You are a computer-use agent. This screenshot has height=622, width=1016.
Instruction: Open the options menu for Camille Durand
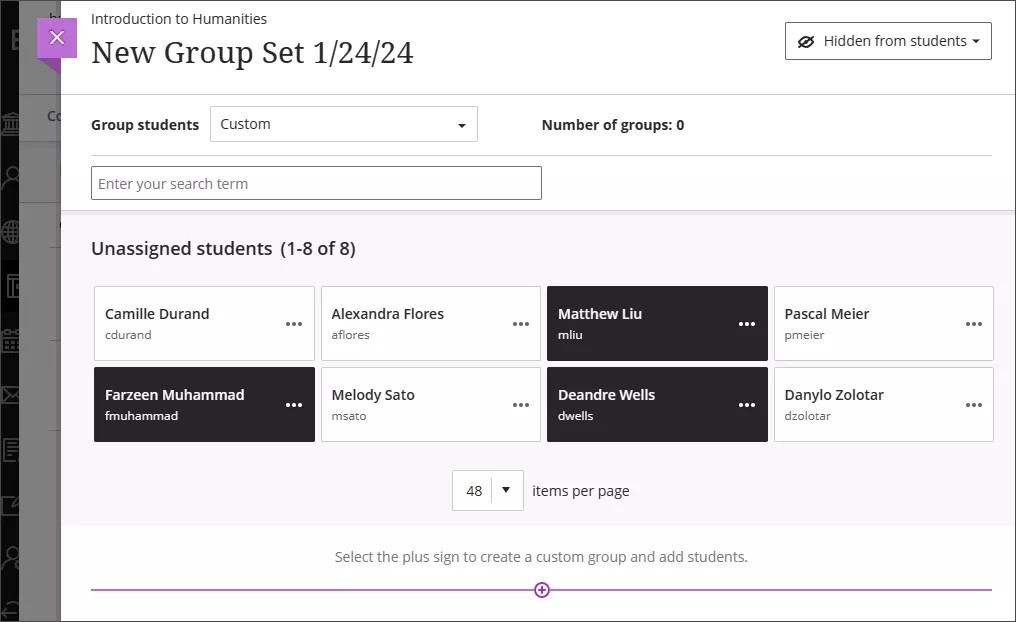pos(295,323)
